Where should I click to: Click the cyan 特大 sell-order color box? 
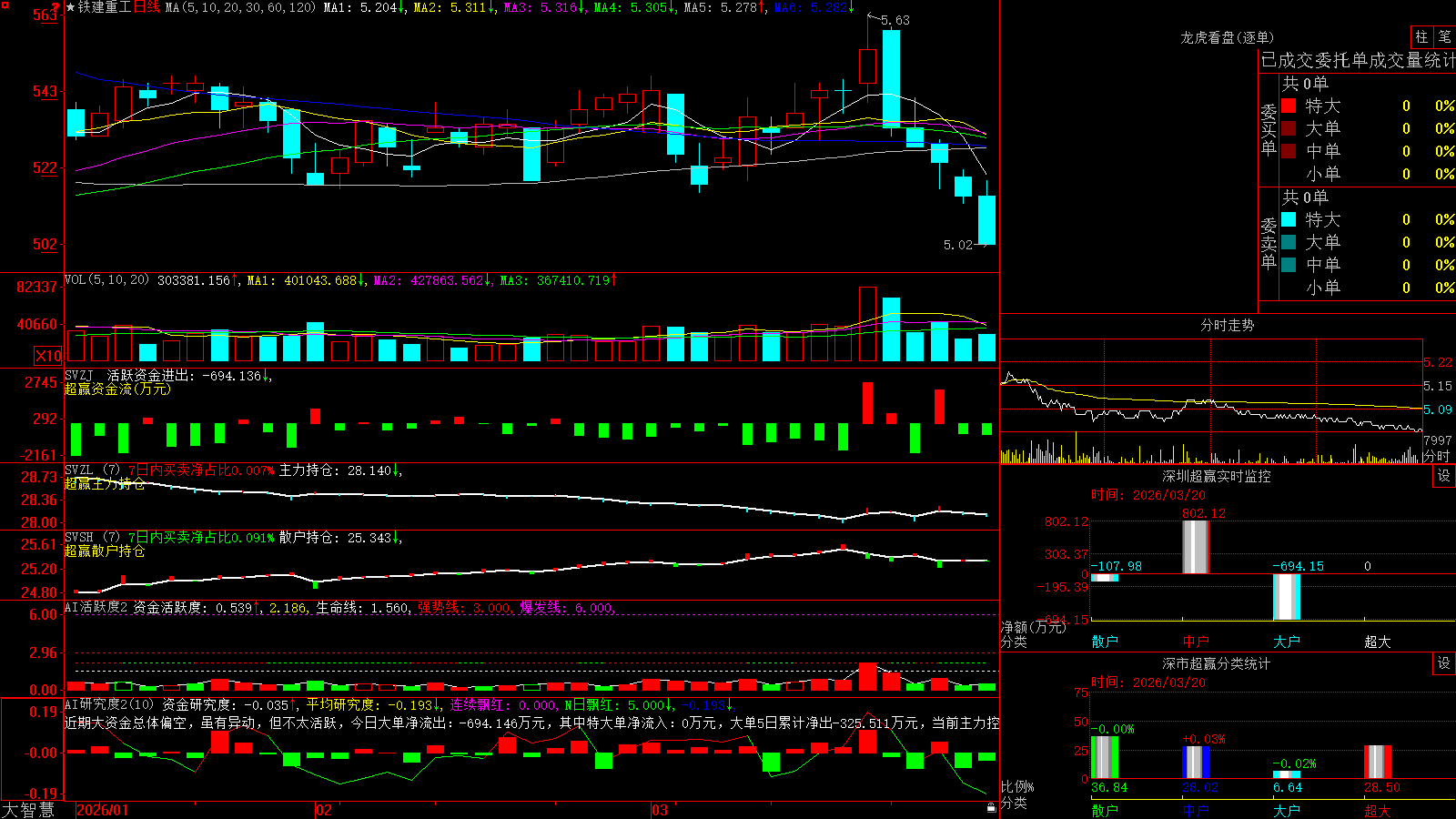(x=1289, y=219)
